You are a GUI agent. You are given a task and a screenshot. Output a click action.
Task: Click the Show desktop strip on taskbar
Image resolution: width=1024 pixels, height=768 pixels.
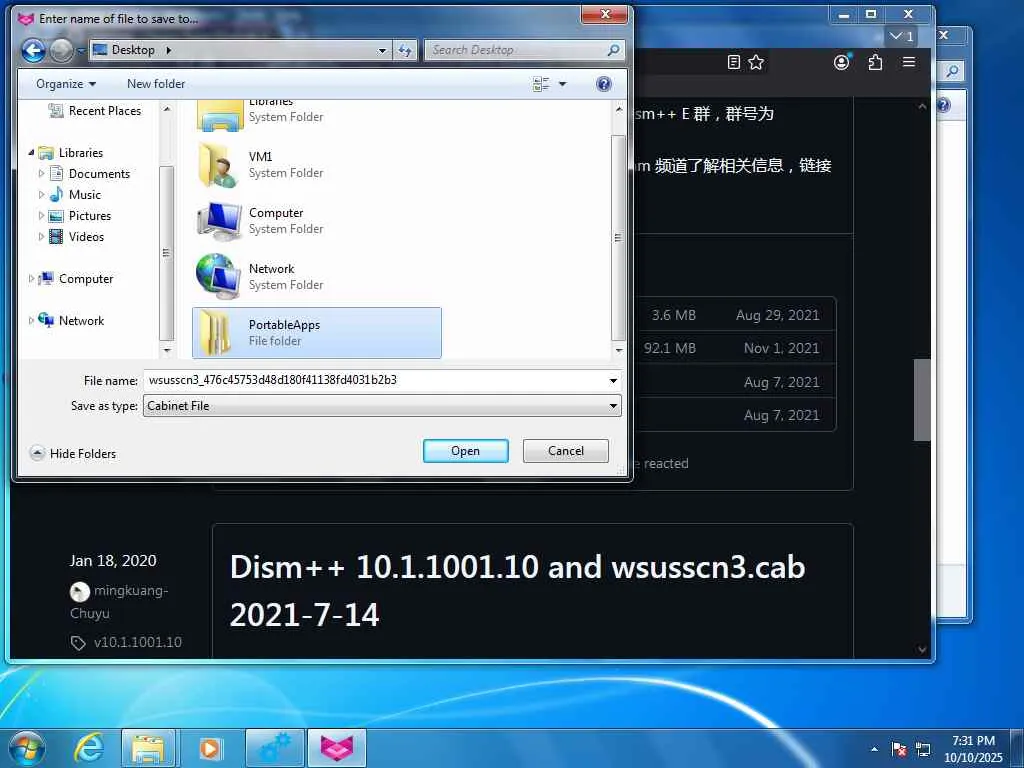coord(1017,749)
